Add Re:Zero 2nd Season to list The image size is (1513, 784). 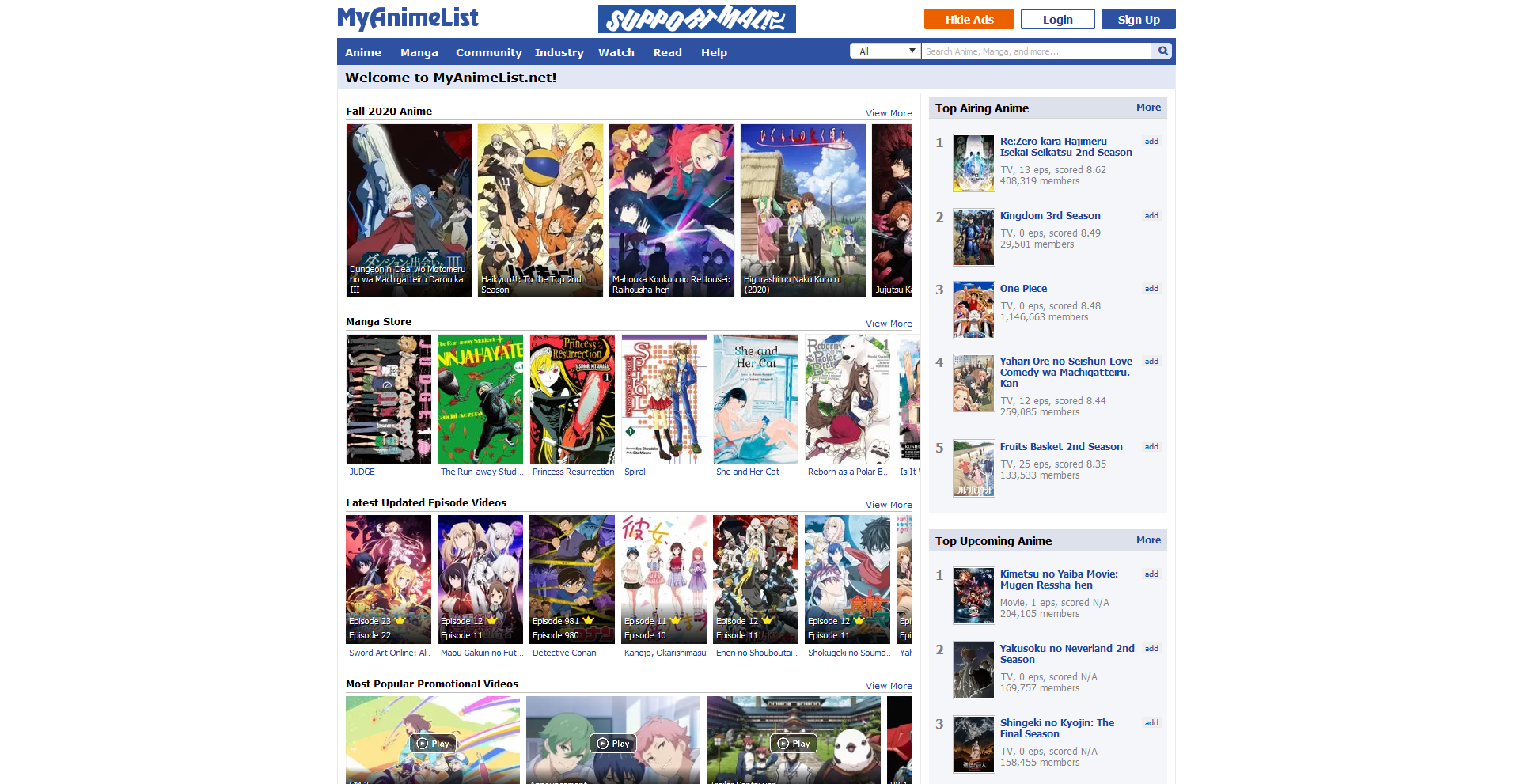1151,142
